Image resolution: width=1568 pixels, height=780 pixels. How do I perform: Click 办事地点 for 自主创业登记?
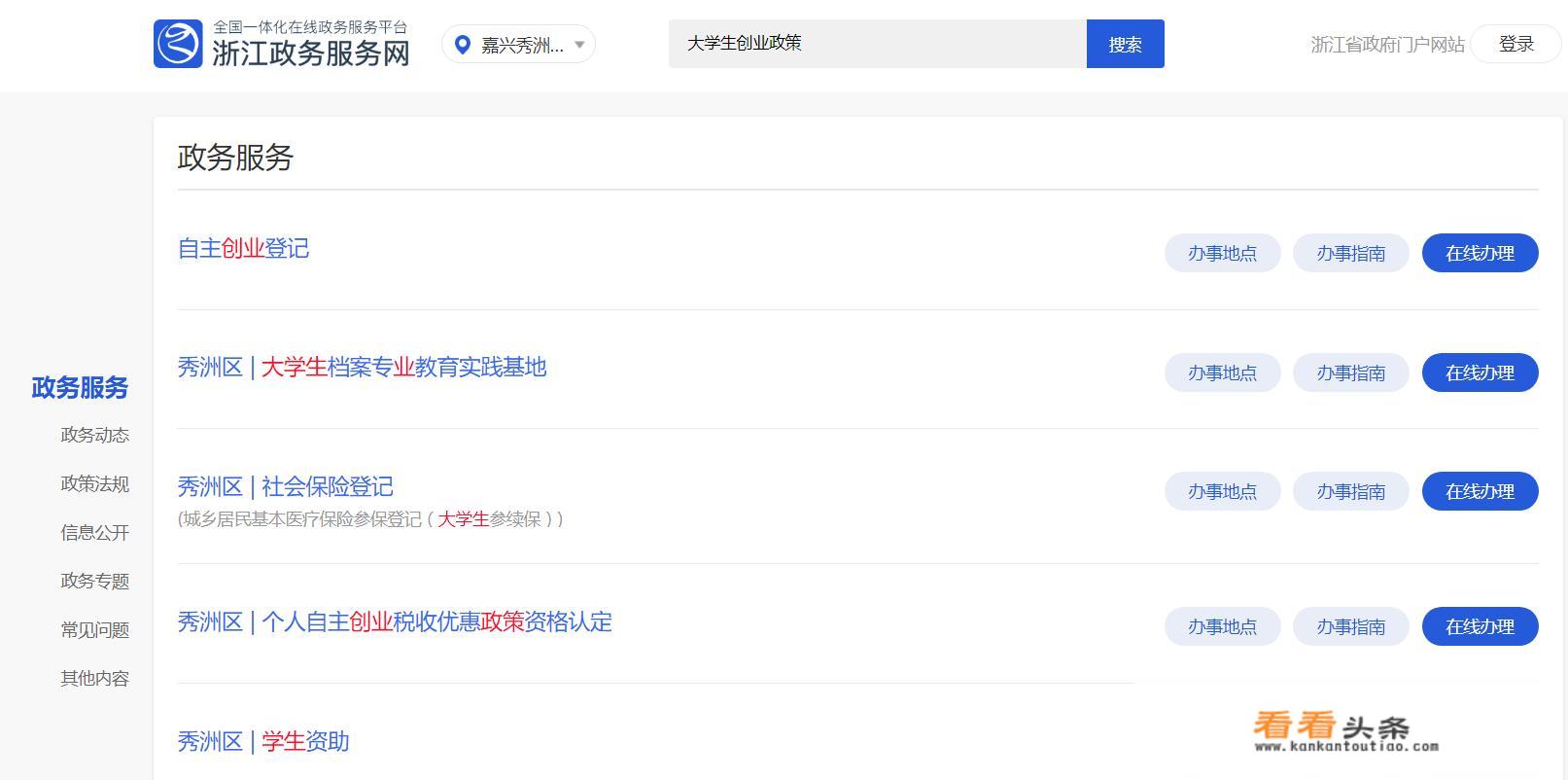coord(1222,253)
